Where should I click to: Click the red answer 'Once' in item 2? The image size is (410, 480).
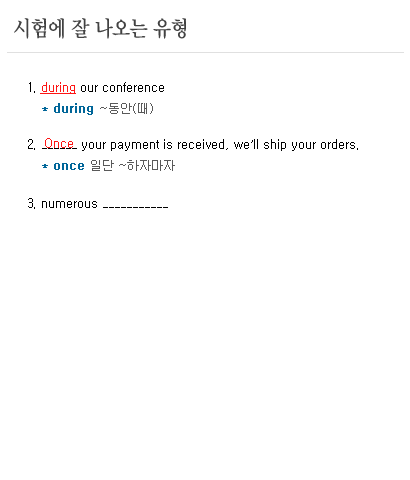click(x=59, y=143)
